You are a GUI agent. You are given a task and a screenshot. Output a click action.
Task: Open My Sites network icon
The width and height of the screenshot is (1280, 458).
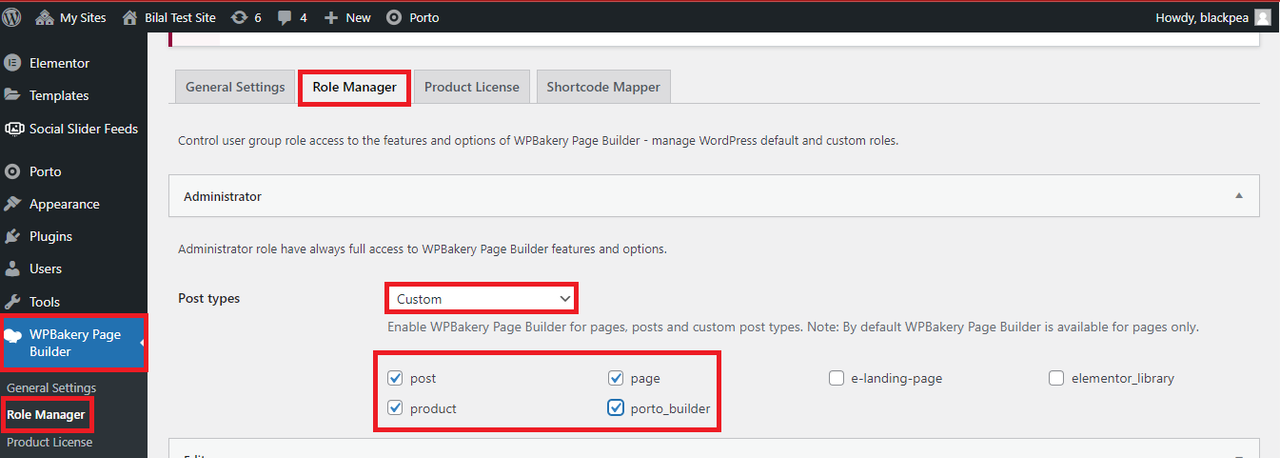(x=44, y=17)
